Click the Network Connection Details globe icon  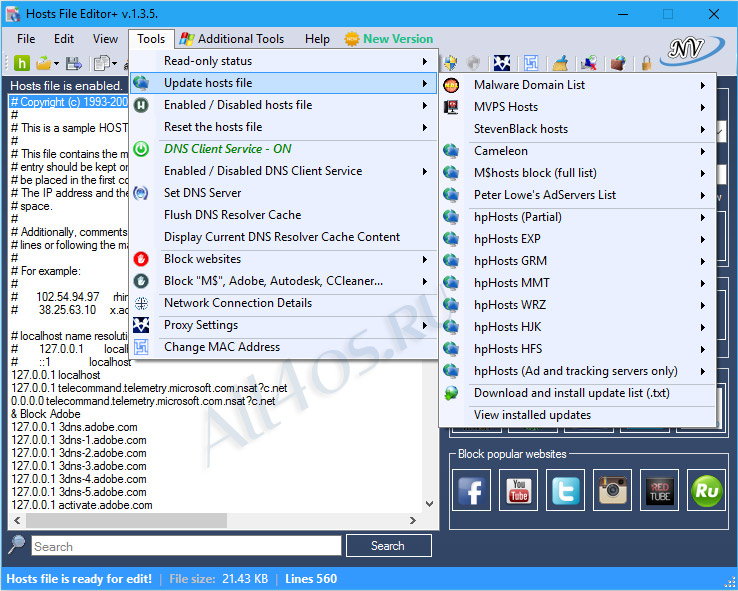click(x=141, y=303)
